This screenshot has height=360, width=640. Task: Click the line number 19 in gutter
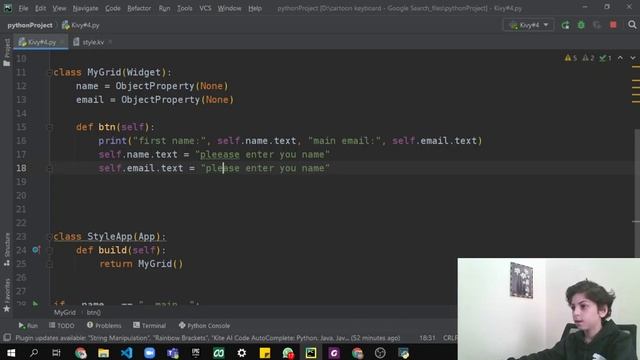tap(21, 182)
